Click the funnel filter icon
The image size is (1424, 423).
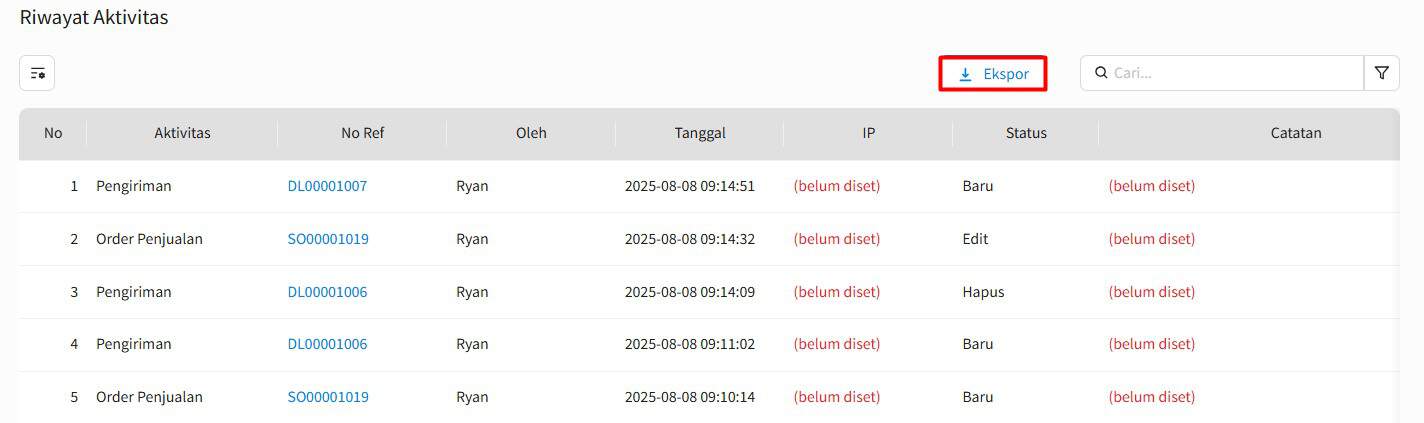pyautogui.click(x=1381, y=73)
